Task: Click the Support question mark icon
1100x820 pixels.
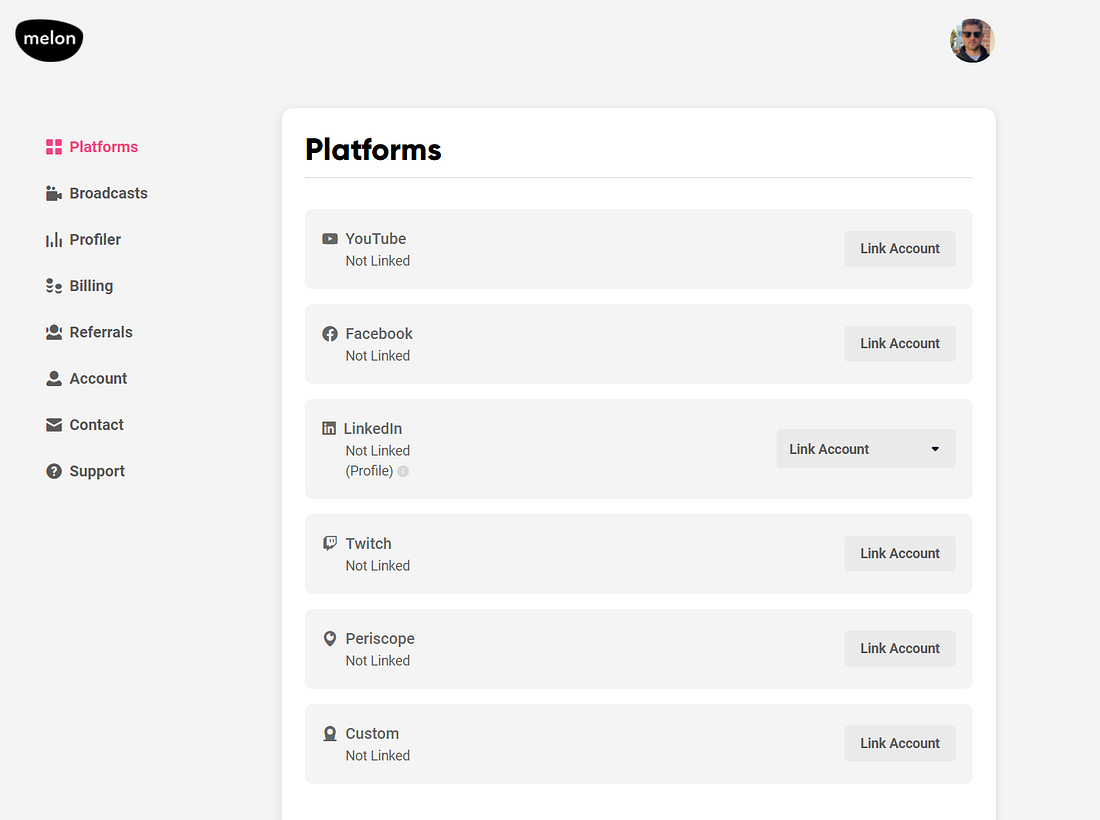Action: [x=54, y=471]
